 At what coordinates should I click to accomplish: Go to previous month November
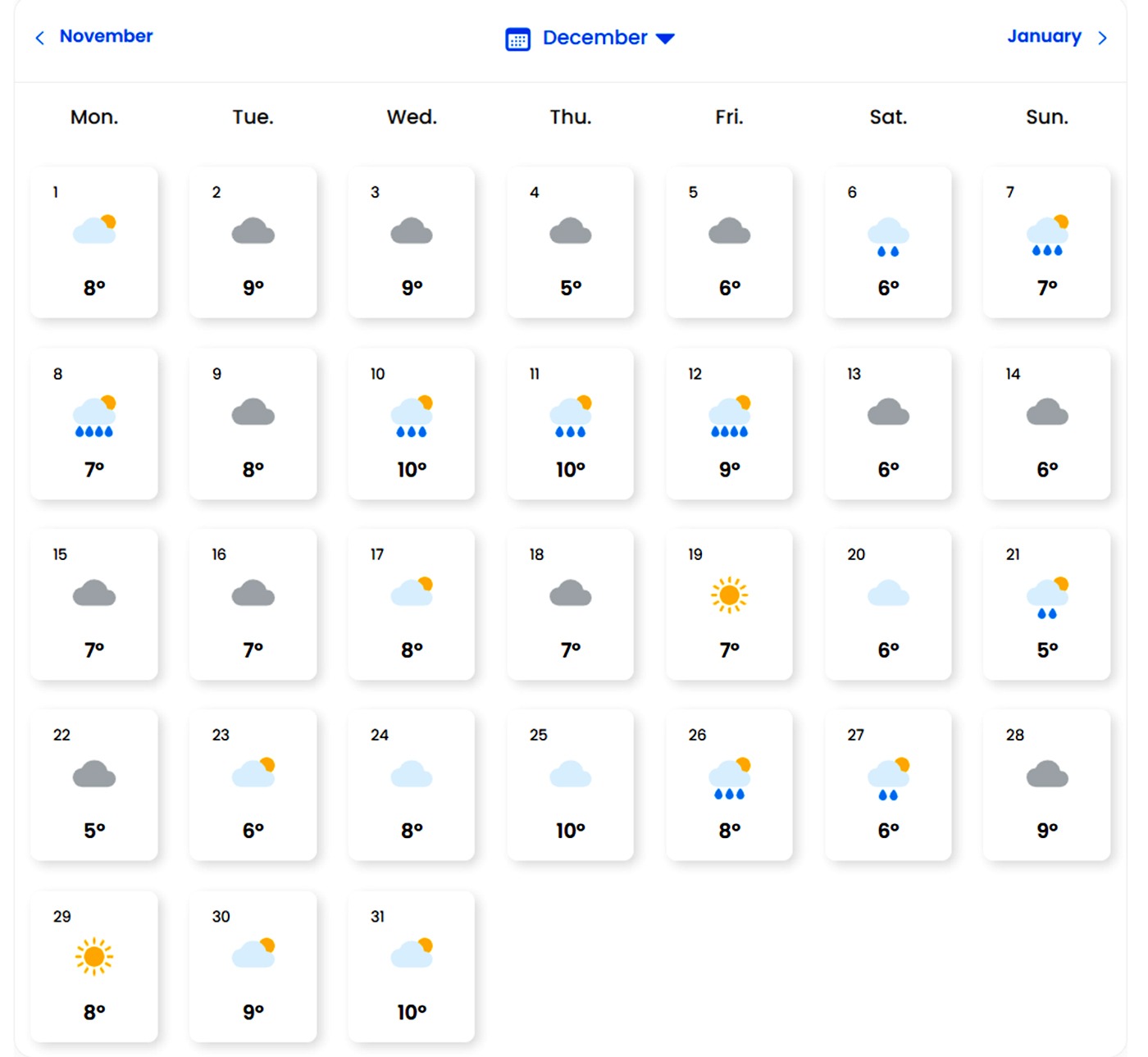[x=106, y=36]
